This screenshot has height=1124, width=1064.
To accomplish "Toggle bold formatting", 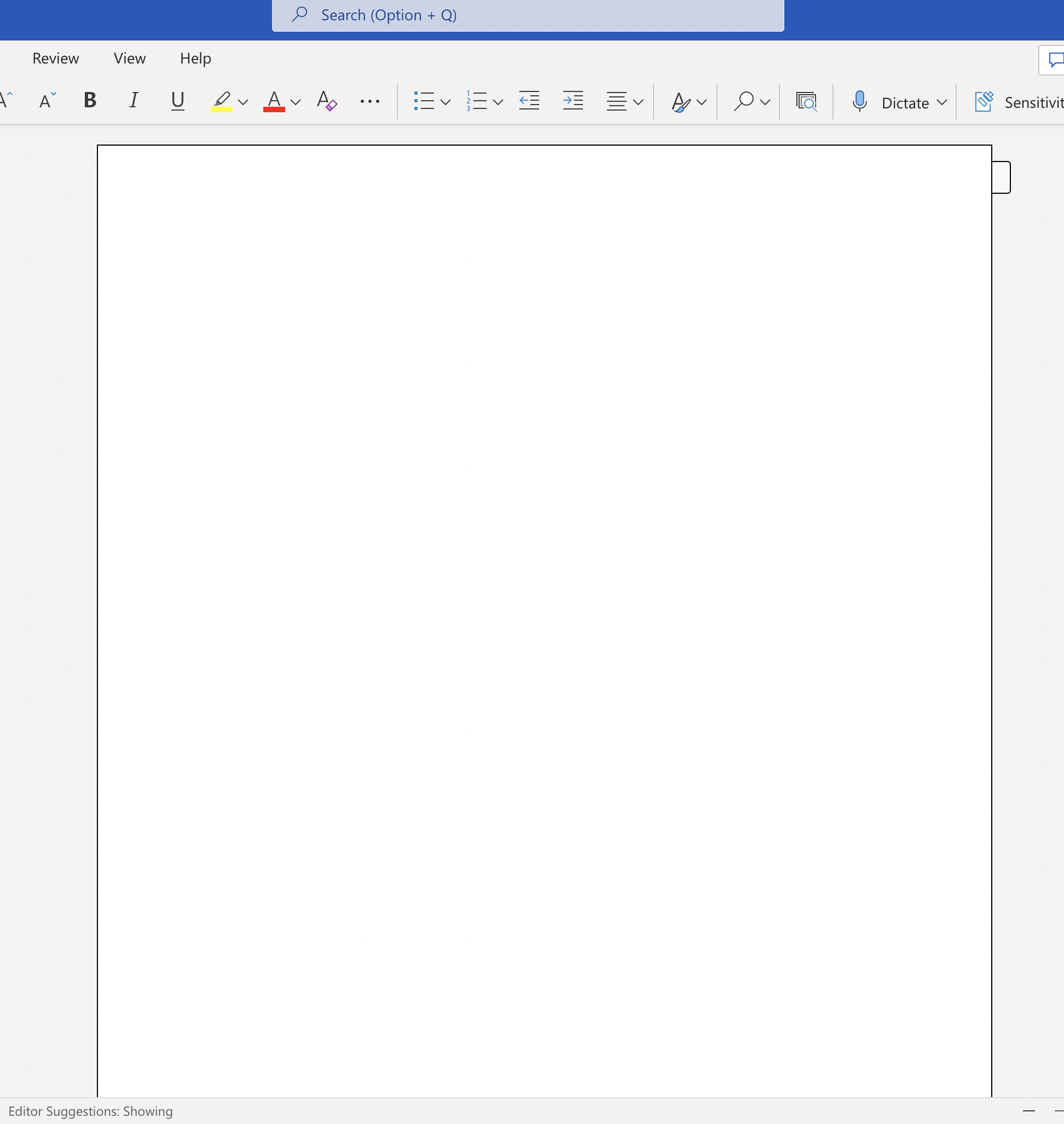I will tap(90, 100).
